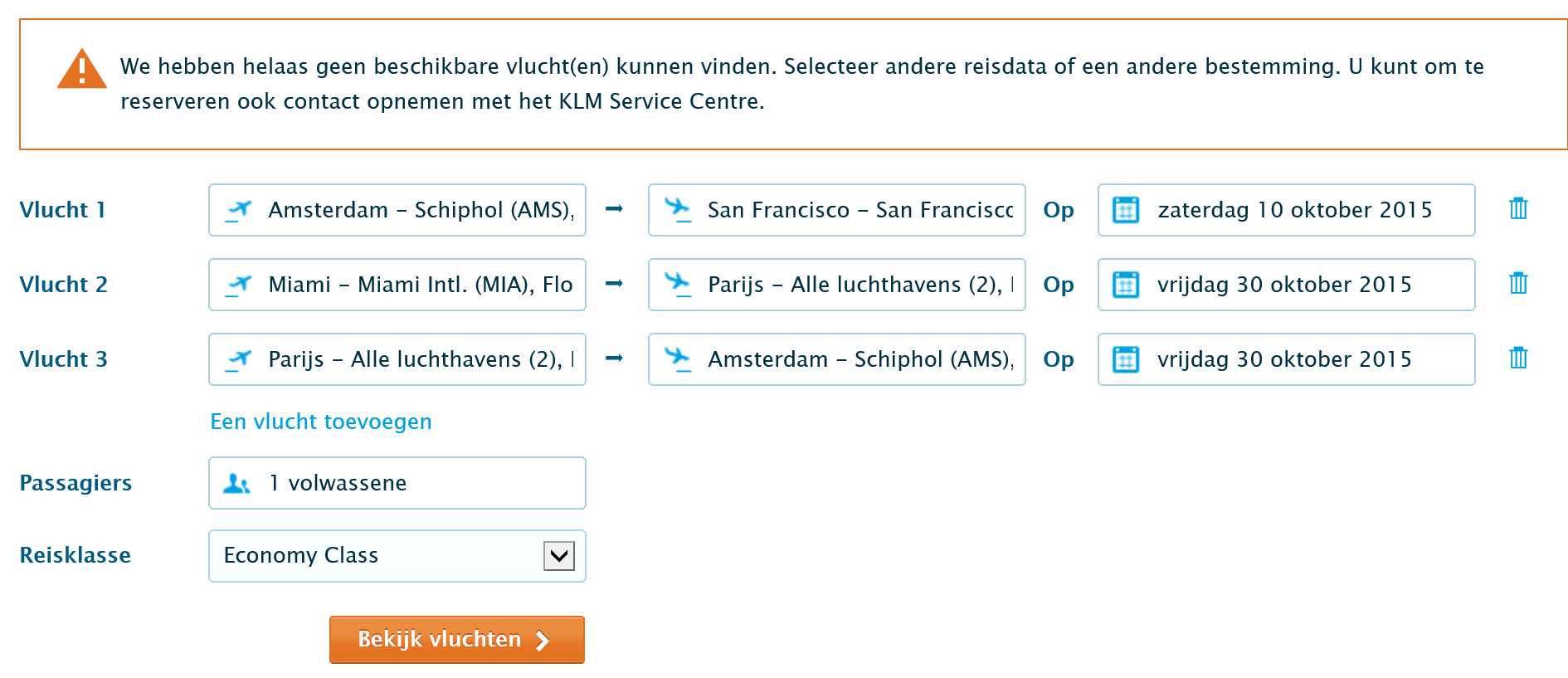Open the 1 volwassene passenger selector
The height and width of the screenshot is (678, 1568).
tap(397, 483)
